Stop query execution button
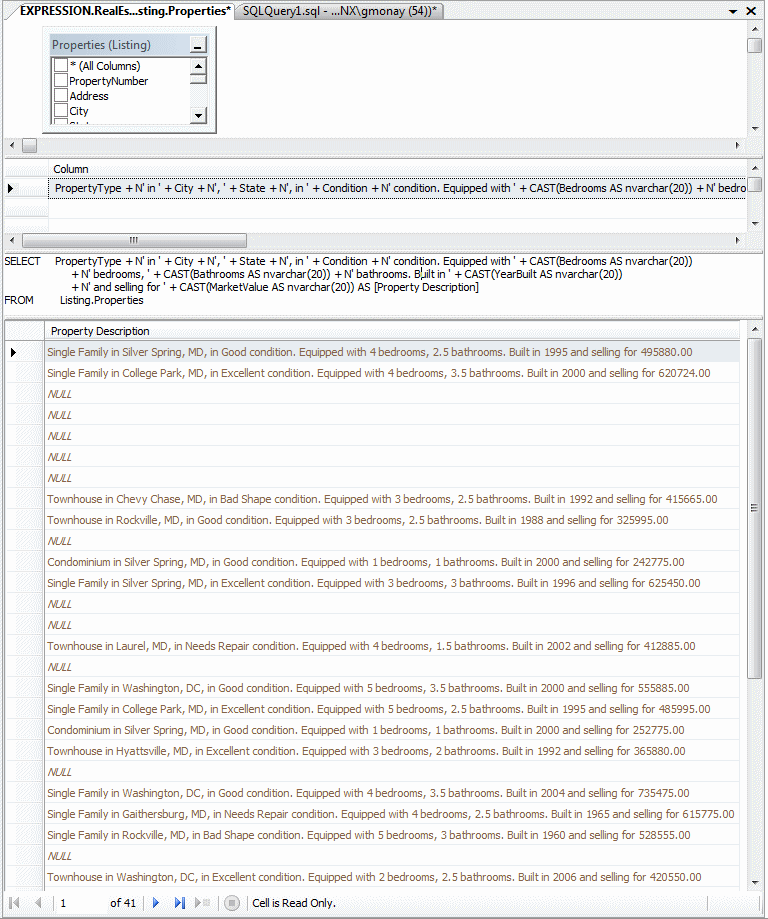This screenshot has height=919, width=768. (232, 903)
